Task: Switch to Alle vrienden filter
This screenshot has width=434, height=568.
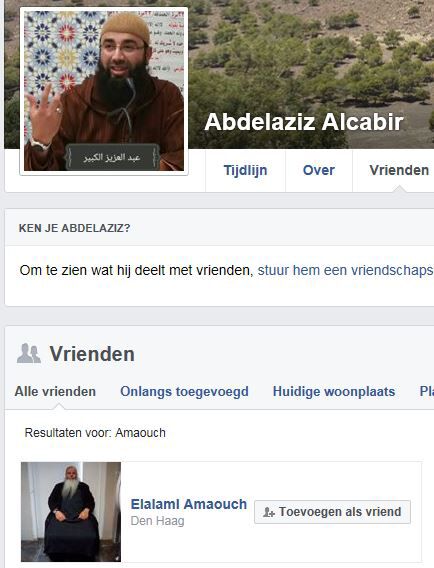Action: click(x=55, y=392)
